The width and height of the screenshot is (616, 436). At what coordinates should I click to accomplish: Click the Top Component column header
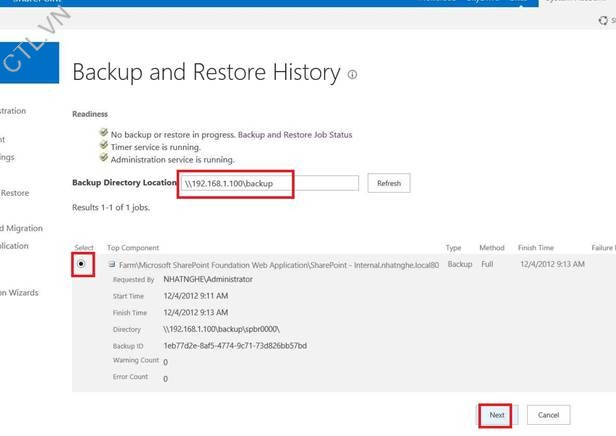133,248
